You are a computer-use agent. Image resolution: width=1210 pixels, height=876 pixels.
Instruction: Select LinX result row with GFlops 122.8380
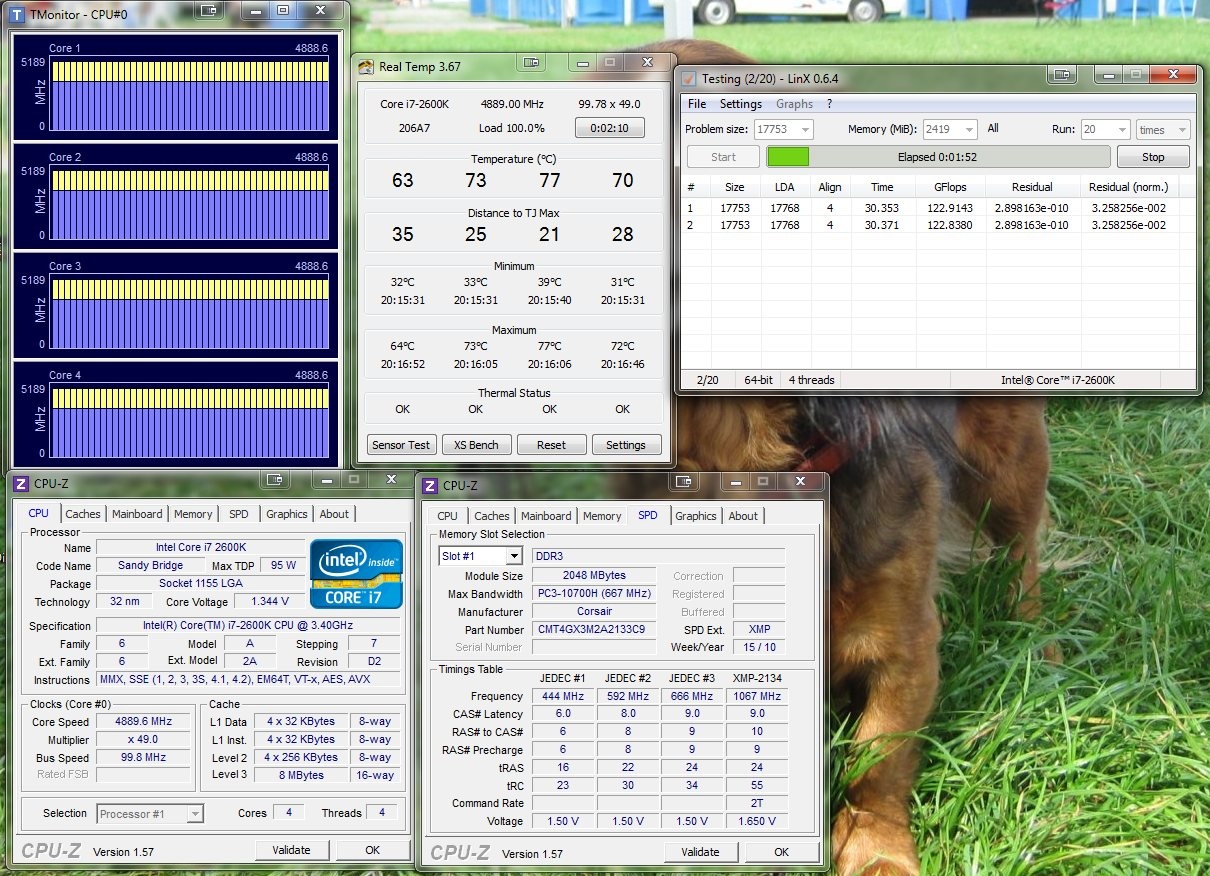[x=938, y=225]
